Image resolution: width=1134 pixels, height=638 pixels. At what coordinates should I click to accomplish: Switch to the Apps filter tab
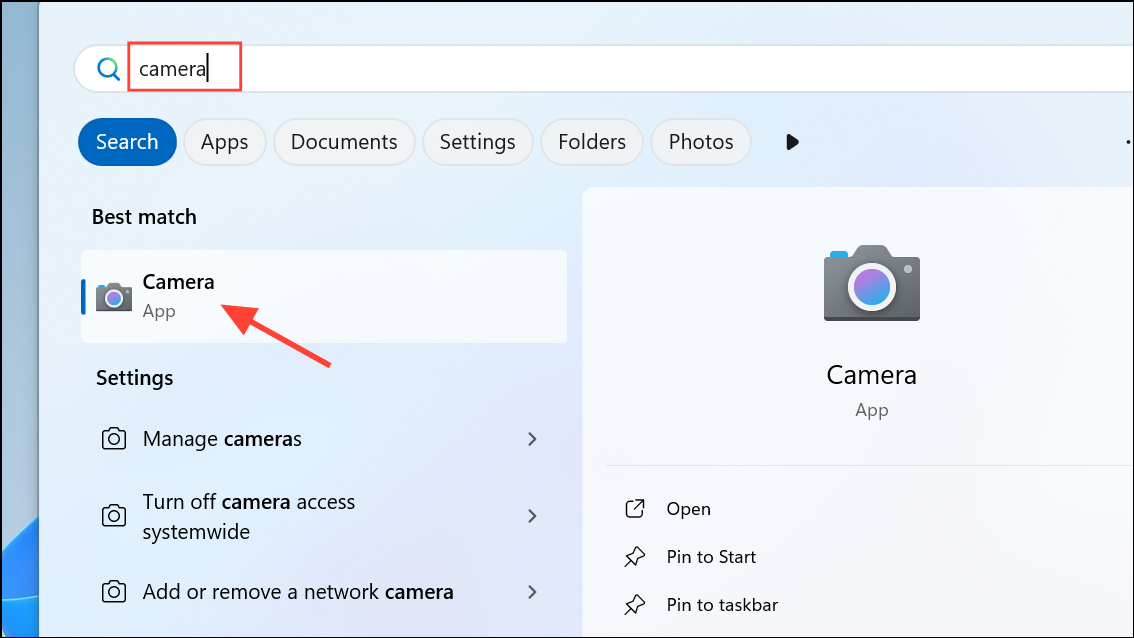pyautogui.click(x=224, y=142)
